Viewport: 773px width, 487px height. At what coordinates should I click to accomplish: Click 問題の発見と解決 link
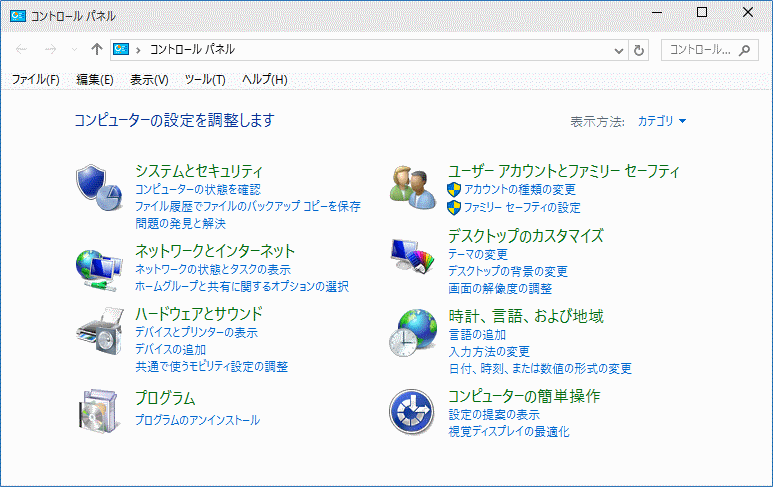point(180,224)
